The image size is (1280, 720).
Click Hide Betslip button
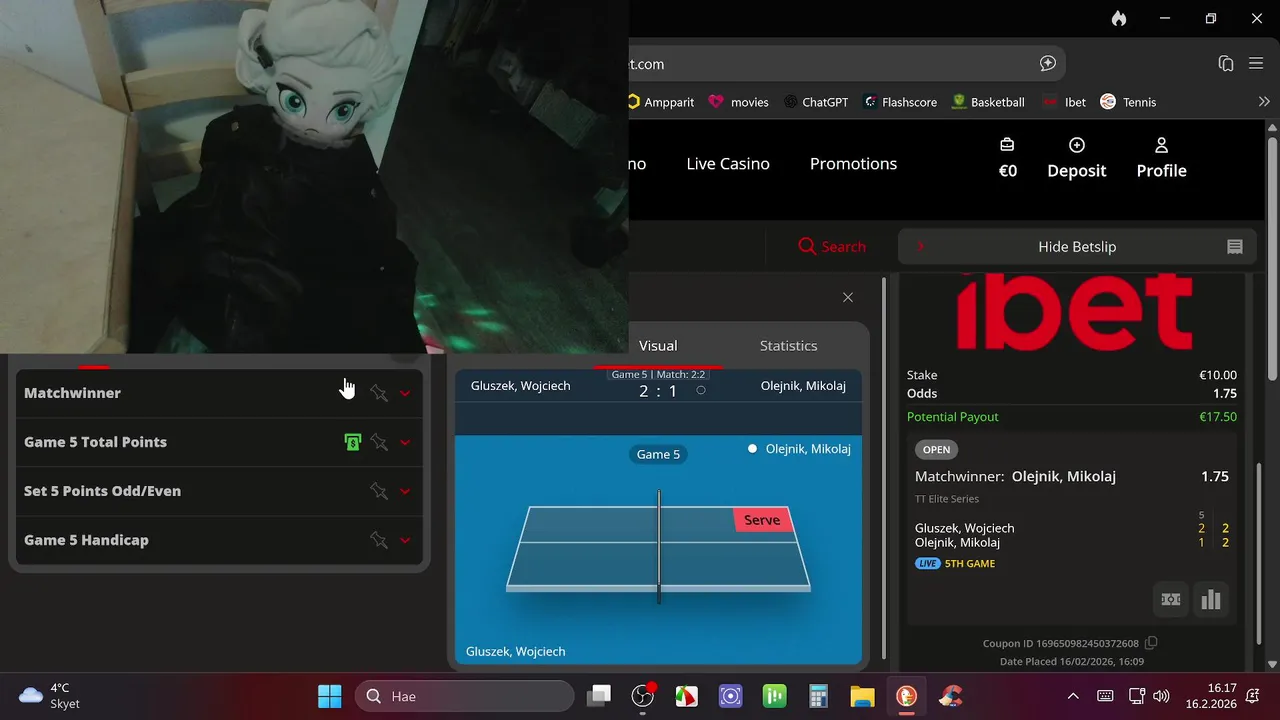click(1077, 247)
